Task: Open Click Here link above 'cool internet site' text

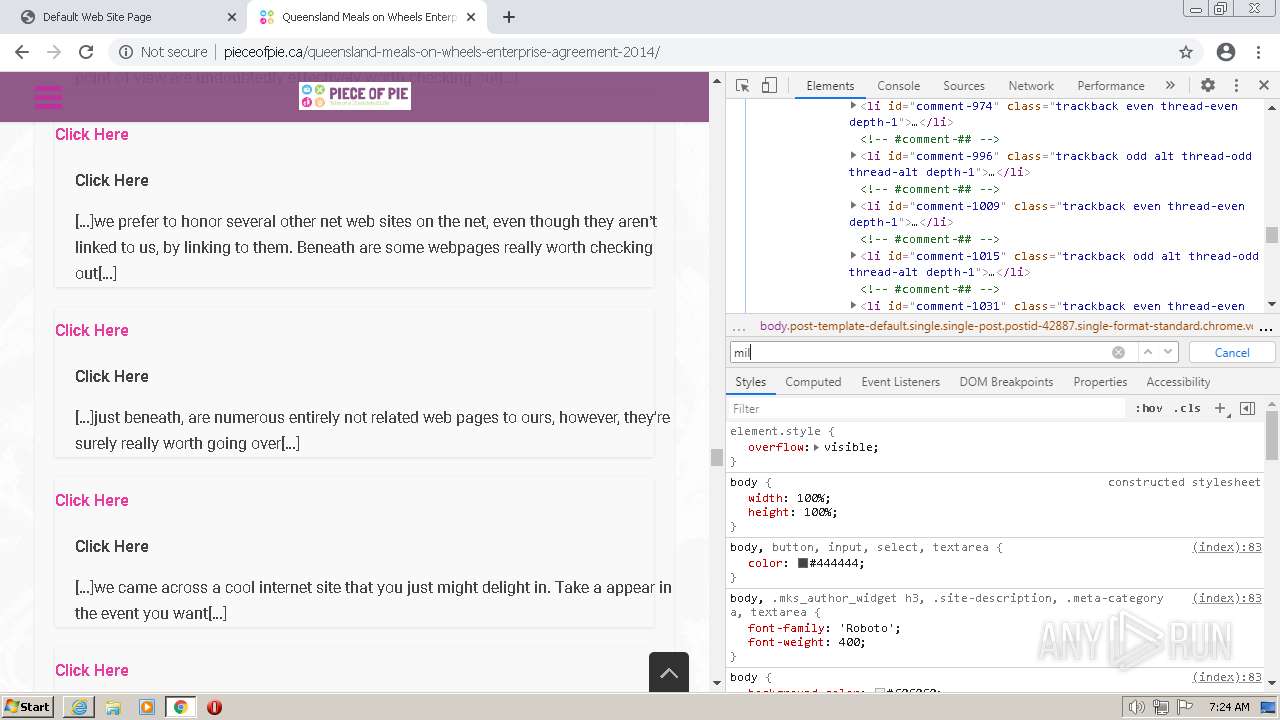Action: pyautogui.click(x=92, y=500)
